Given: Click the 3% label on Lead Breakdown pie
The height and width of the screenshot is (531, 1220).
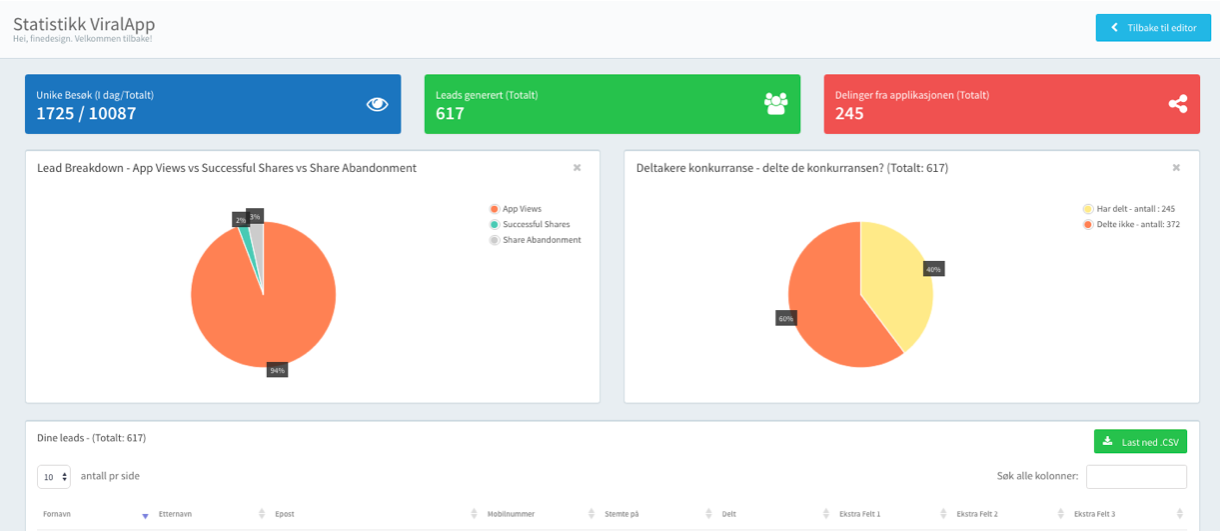Looking at the screenshot, I should (255, 216).
